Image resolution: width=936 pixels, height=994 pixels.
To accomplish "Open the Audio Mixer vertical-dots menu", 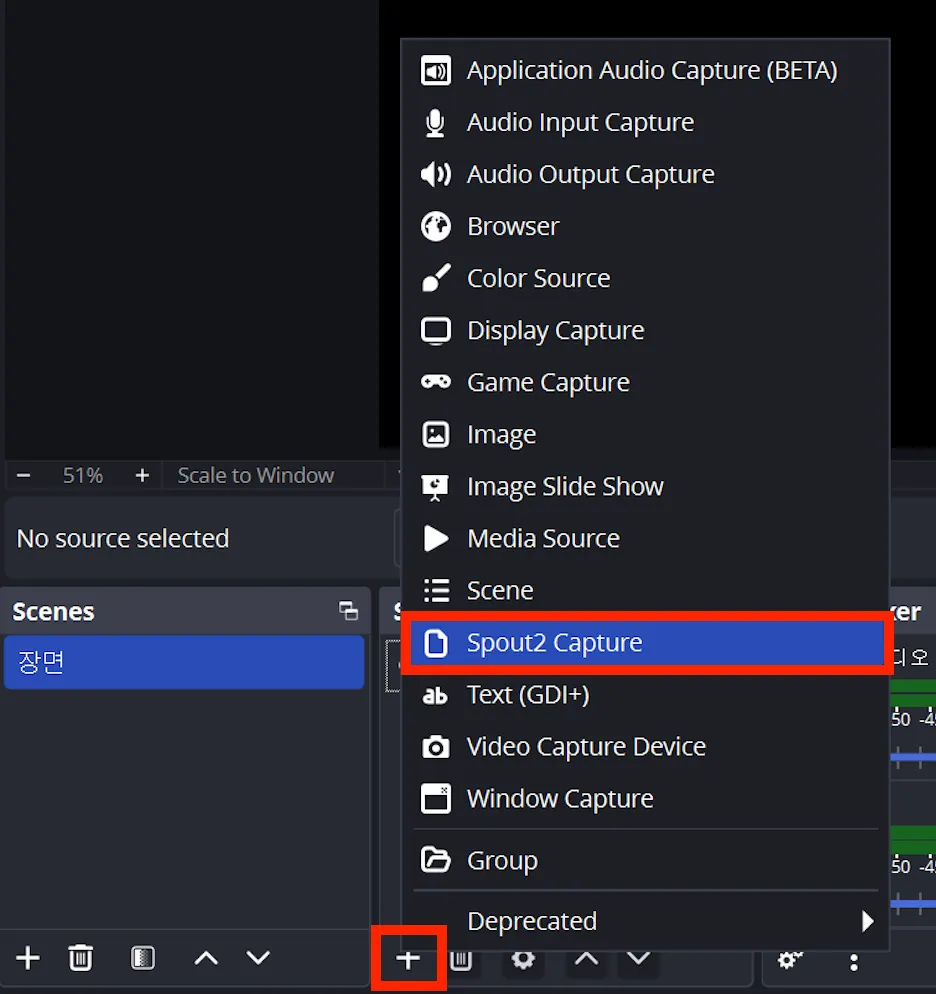I will click(x=853, y=958).
